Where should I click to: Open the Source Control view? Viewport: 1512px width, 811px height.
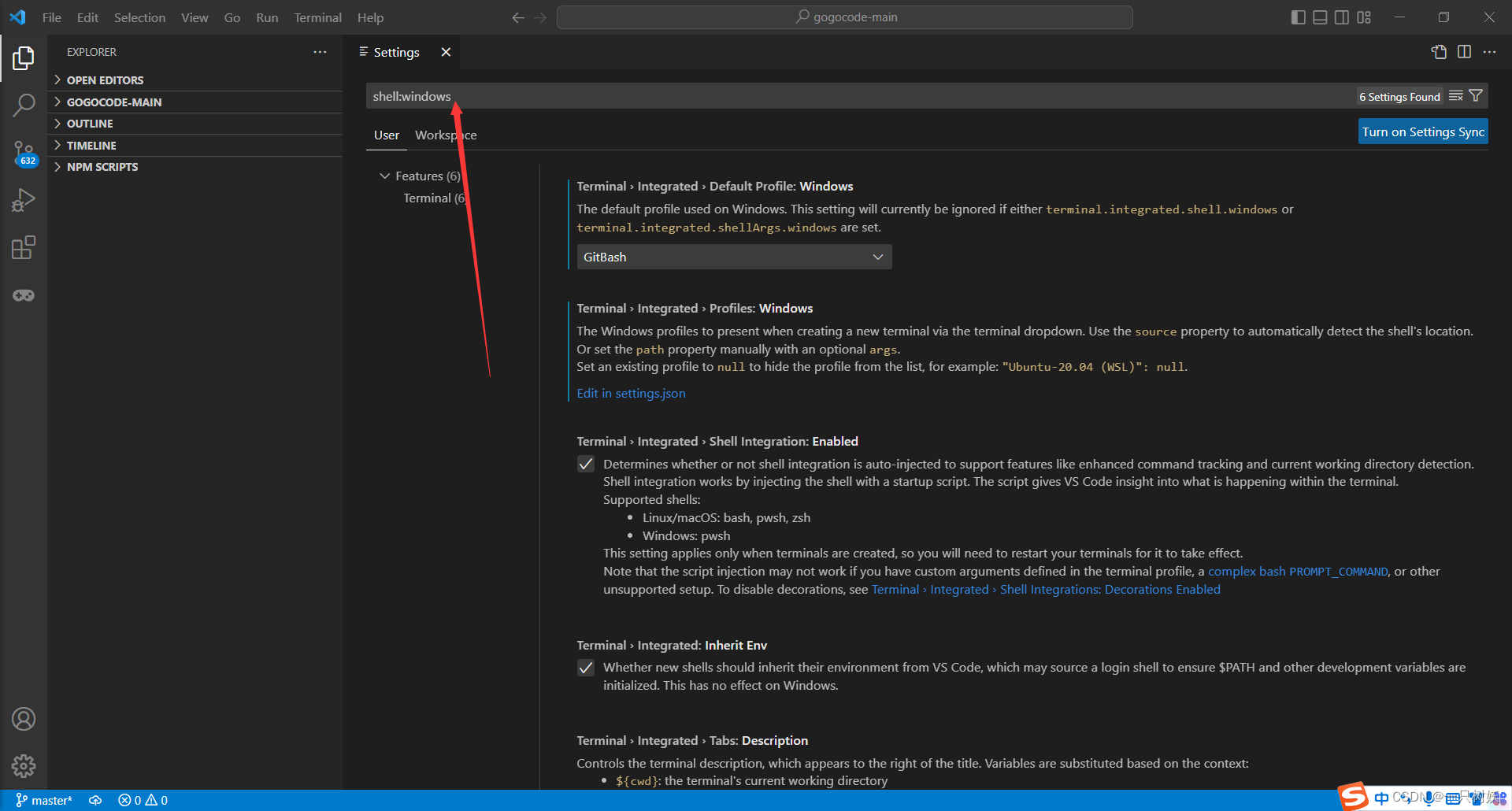click(x=24, y=152)
